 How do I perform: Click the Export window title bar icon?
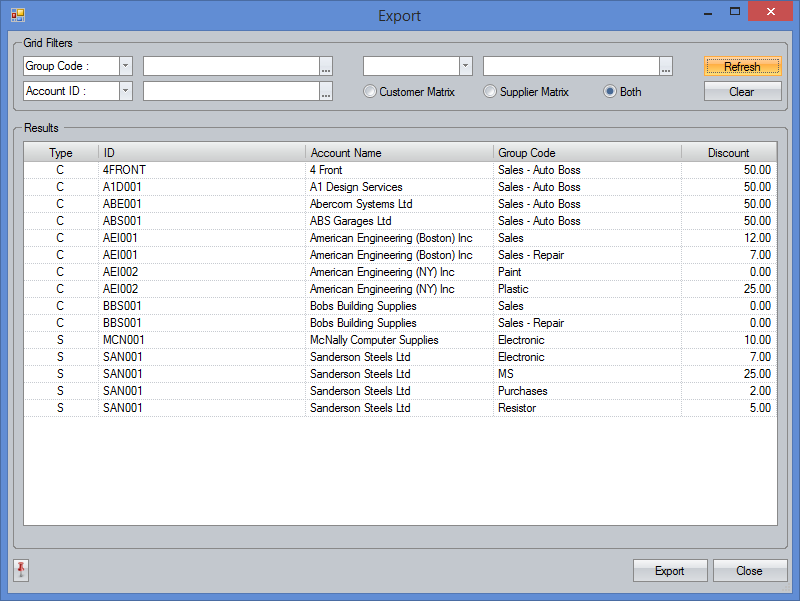(18, 15)
